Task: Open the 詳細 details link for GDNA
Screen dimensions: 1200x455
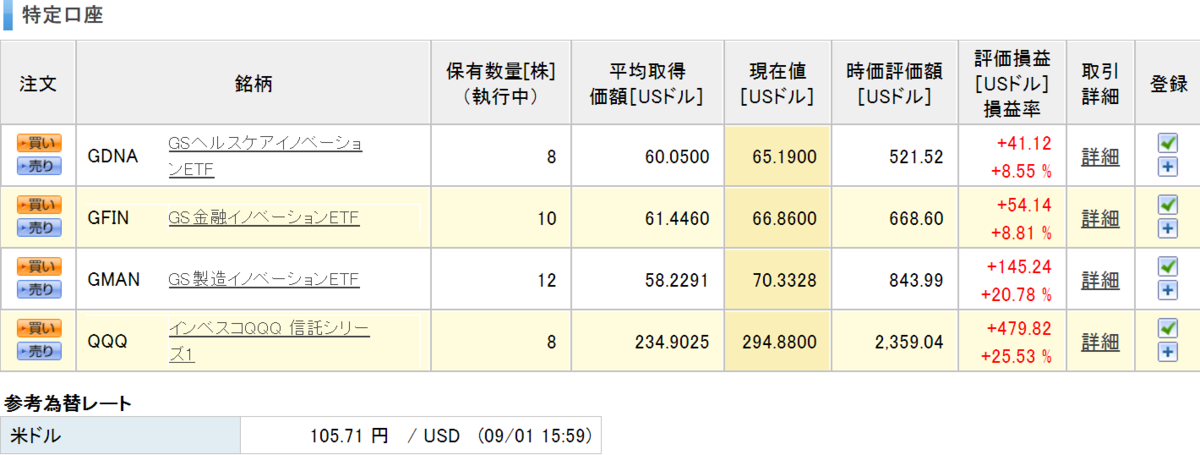Action: [x=1100, y=157]
